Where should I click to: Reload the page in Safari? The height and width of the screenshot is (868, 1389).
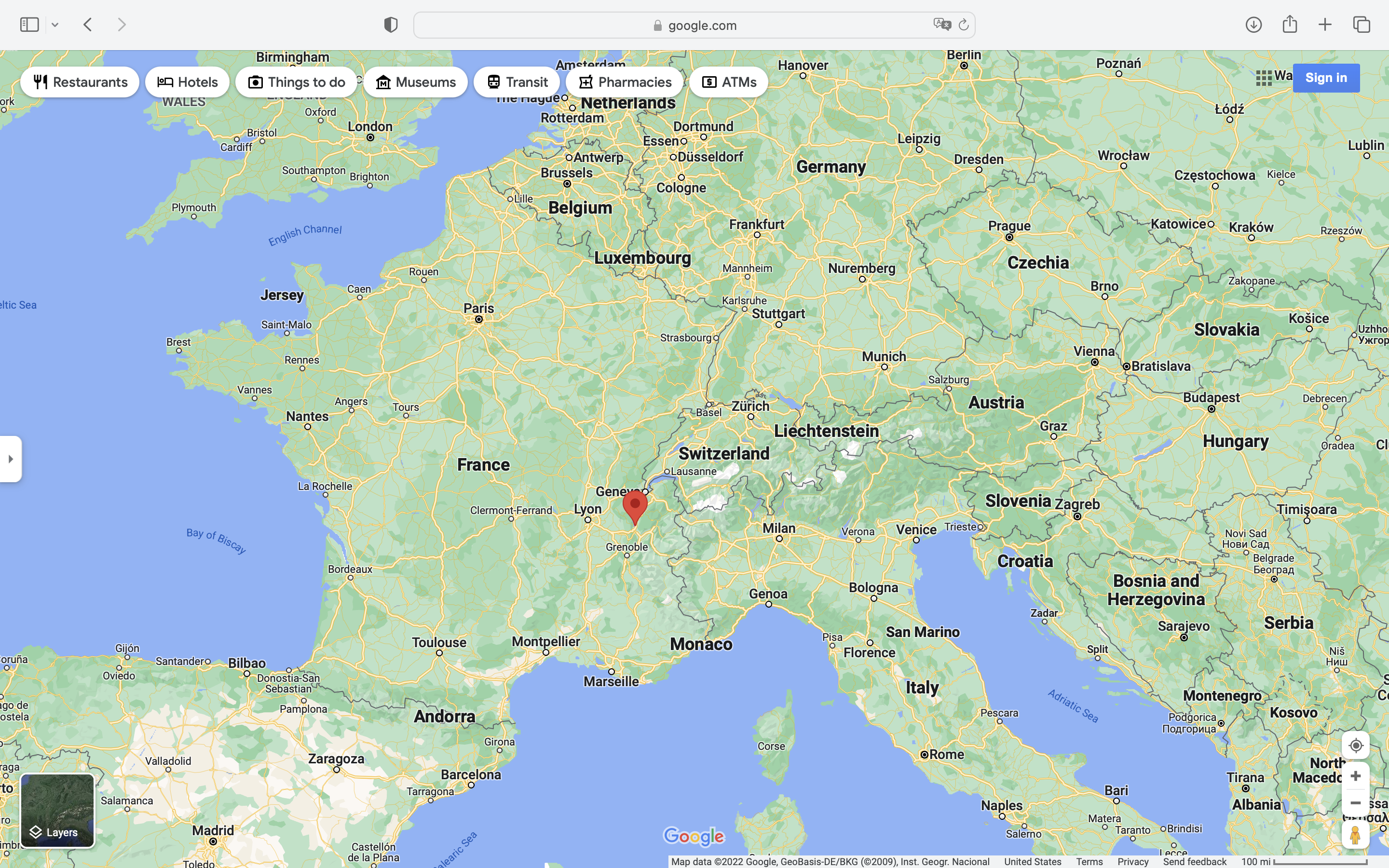coord(964,25)
